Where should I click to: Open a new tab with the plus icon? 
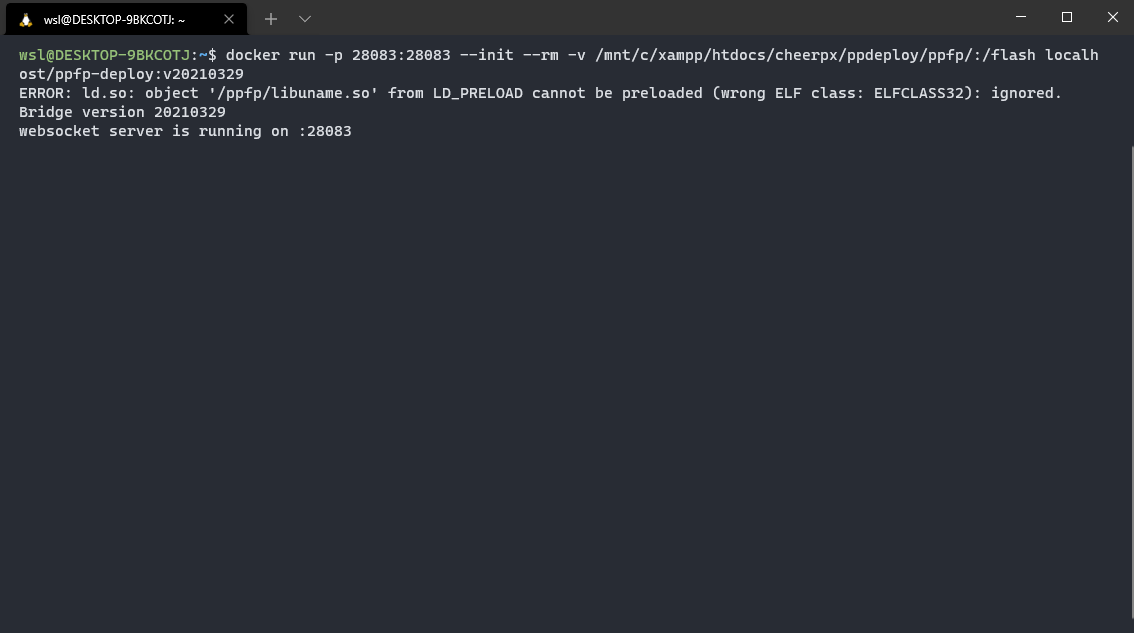(270, 20)
